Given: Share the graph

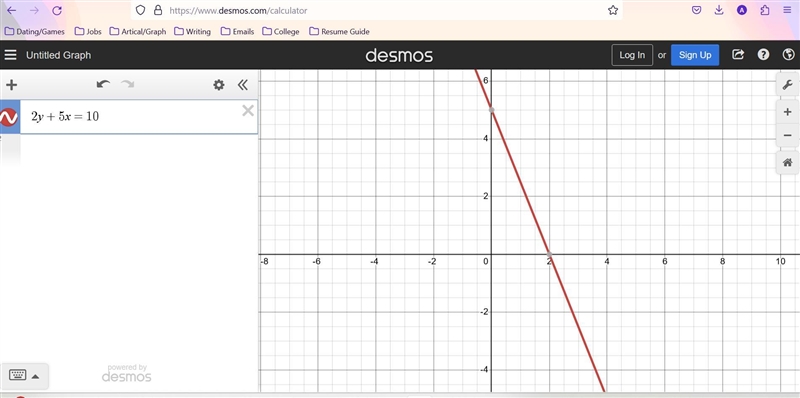Looking at the screenshot, I should click(738, 55).
